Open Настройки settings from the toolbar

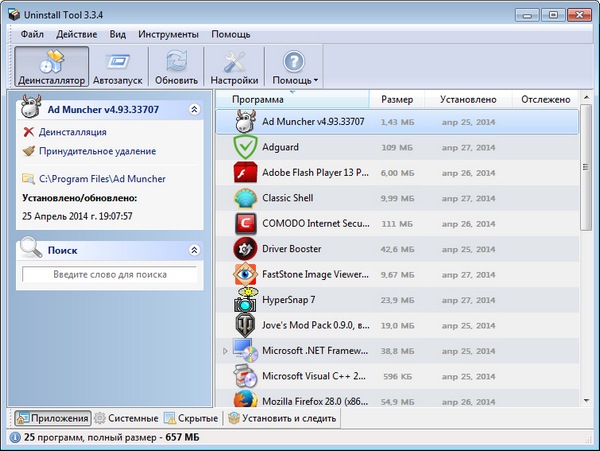235,66
